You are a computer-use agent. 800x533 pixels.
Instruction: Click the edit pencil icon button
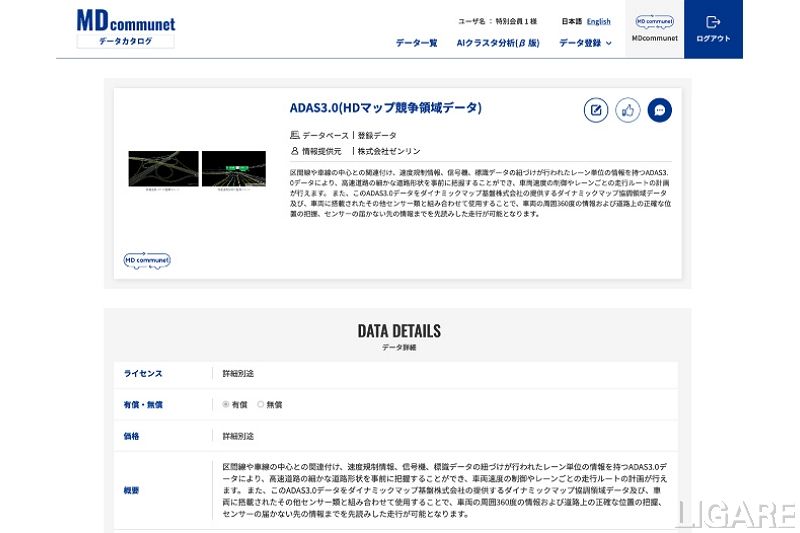click(x=596, y=110)
